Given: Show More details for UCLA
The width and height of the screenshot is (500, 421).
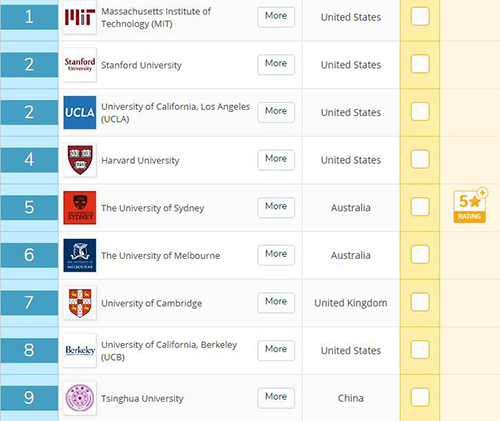Looking at the screenshot, I should point(276,112).
